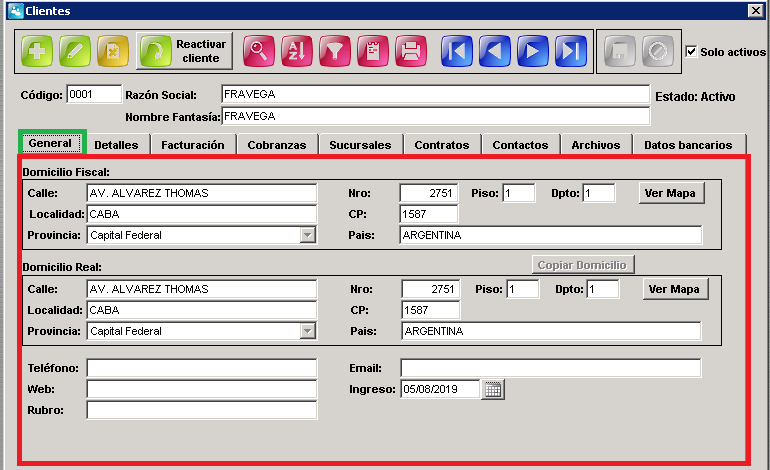Select the General tab
Screen dimensions: 770x470
click(x=50, y=143)
